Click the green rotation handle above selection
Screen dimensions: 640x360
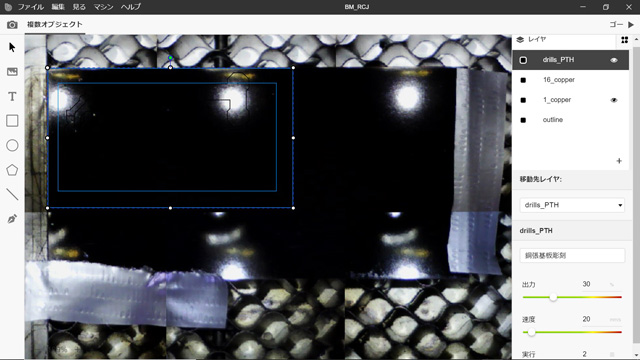171,58
